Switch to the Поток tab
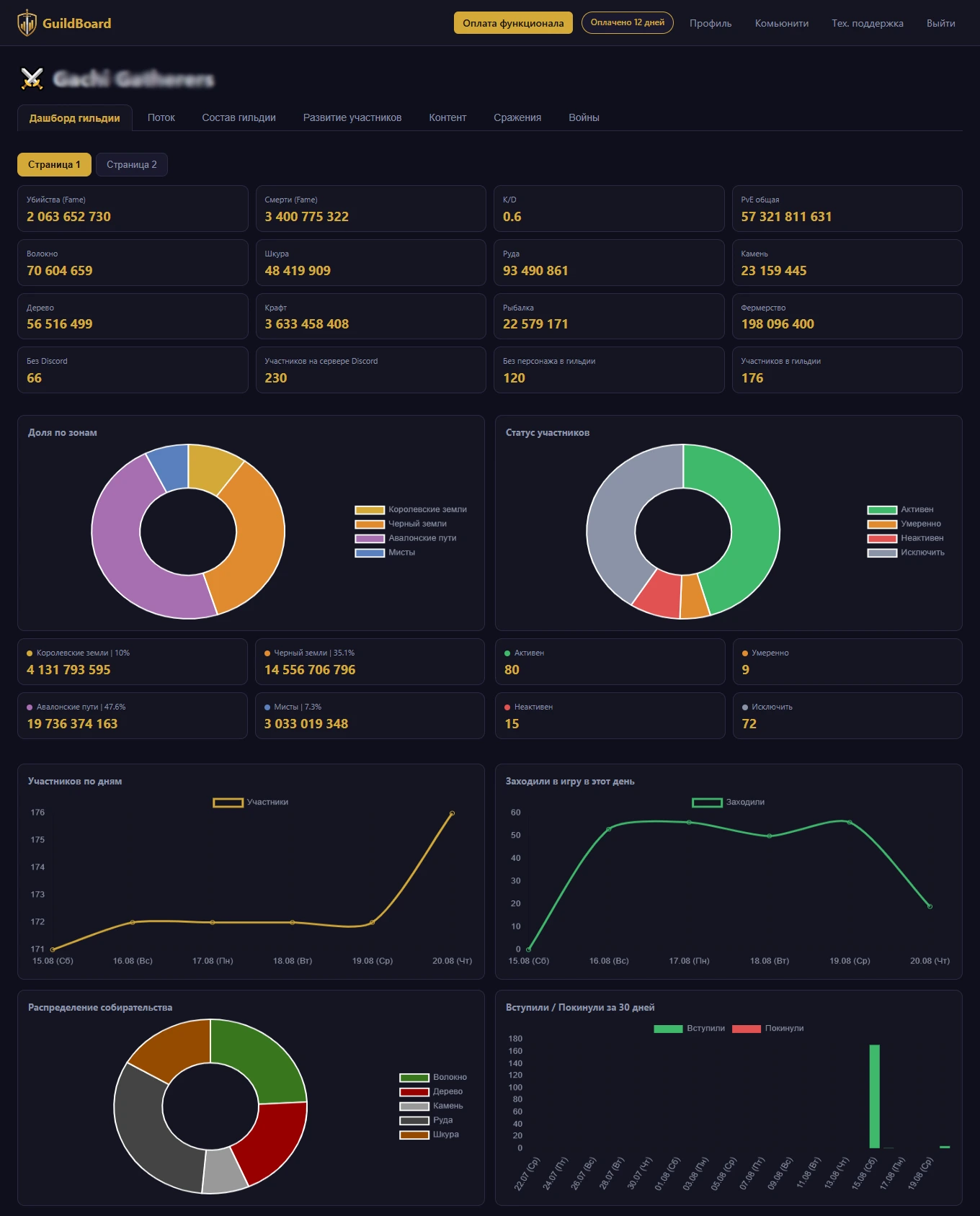Viewport: 980px width, 1216px height. 161,117
